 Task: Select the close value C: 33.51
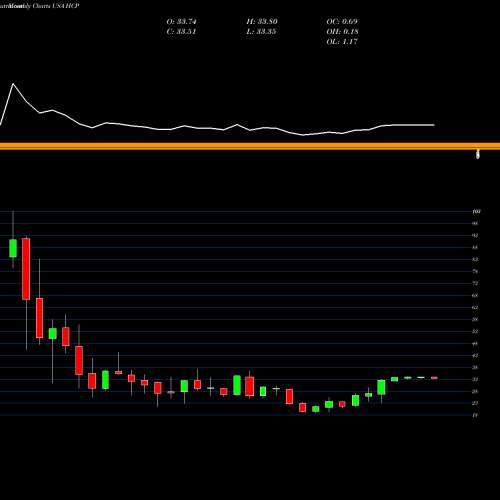tap(181, 32)
